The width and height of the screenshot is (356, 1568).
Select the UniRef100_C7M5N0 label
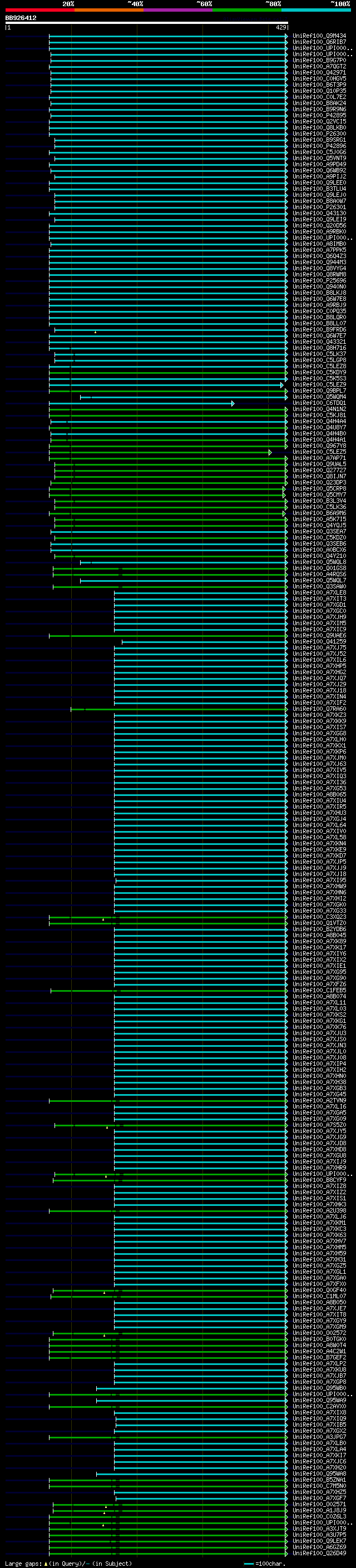click(319, 1486)
